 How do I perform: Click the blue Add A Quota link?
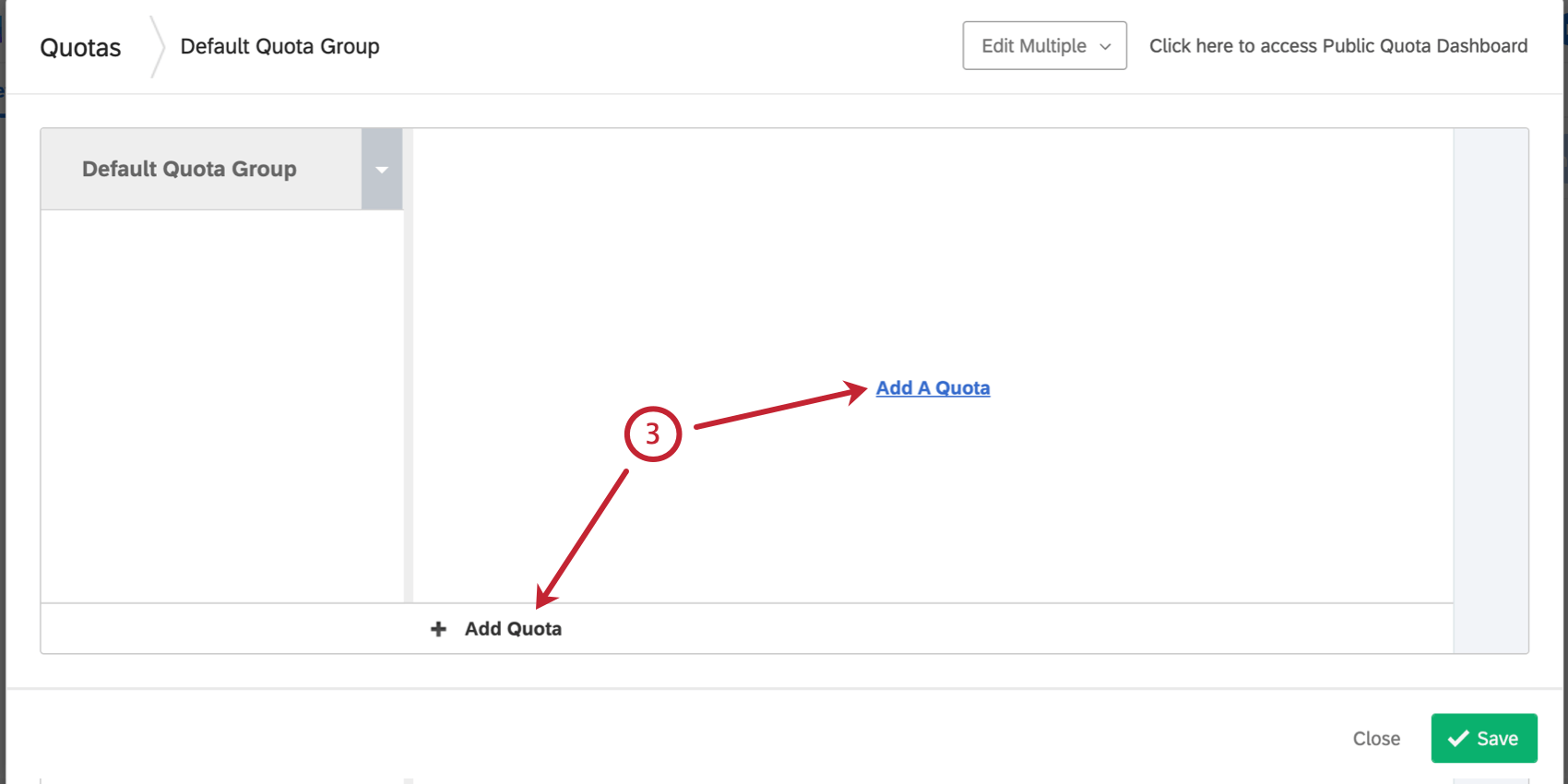932,388
